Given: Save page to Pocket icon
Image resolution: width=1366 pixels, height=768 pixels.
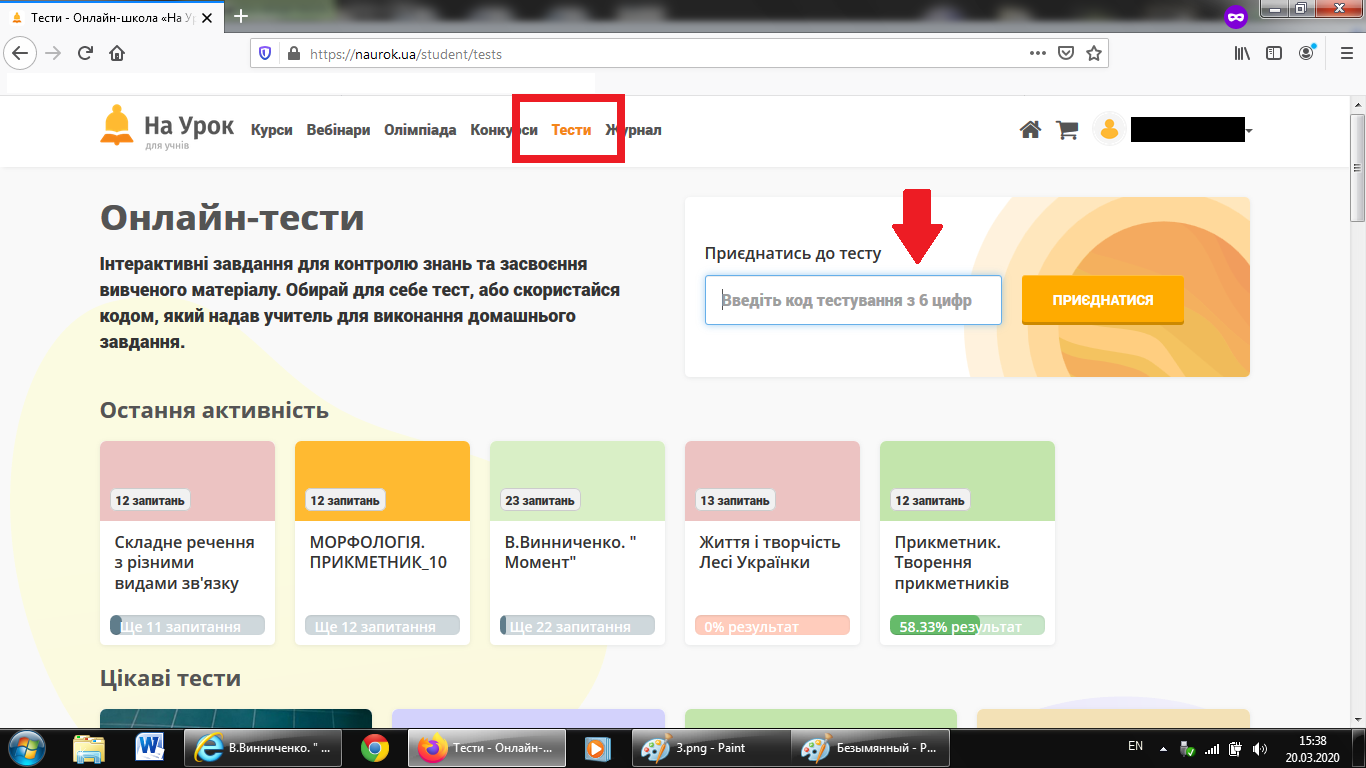Looking at the screenshot, I should point(1067,53).
